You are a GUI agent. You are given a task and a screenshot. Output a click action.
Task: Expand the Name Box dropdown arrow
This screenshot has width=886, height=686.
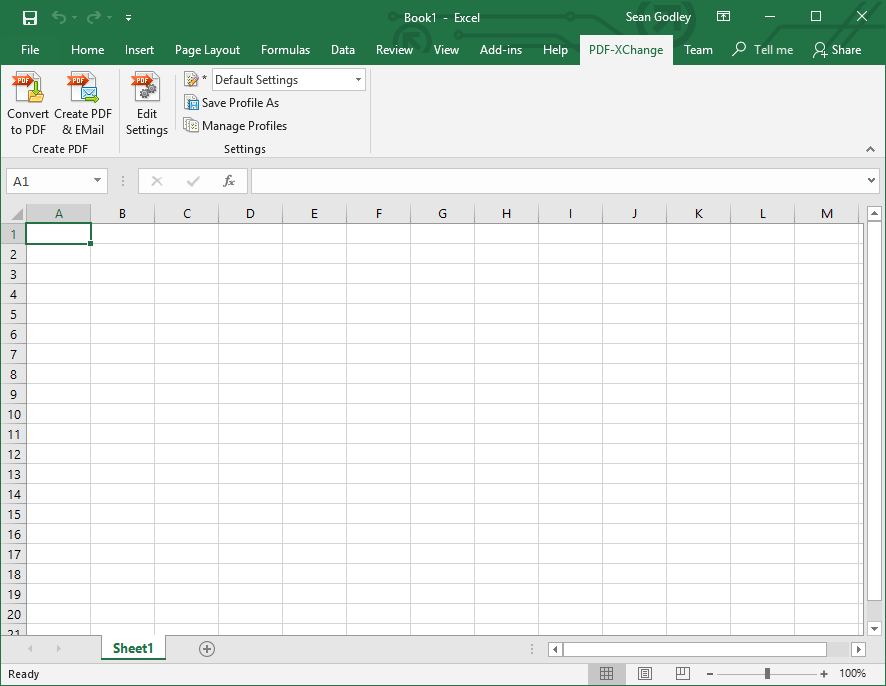[97, 181]
